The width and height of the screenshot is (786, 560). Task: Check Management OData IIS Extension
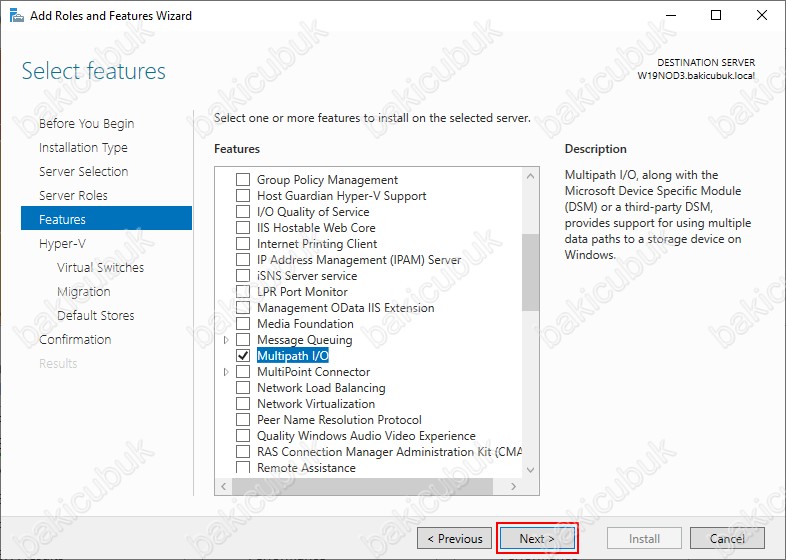(x=243, y=308)
